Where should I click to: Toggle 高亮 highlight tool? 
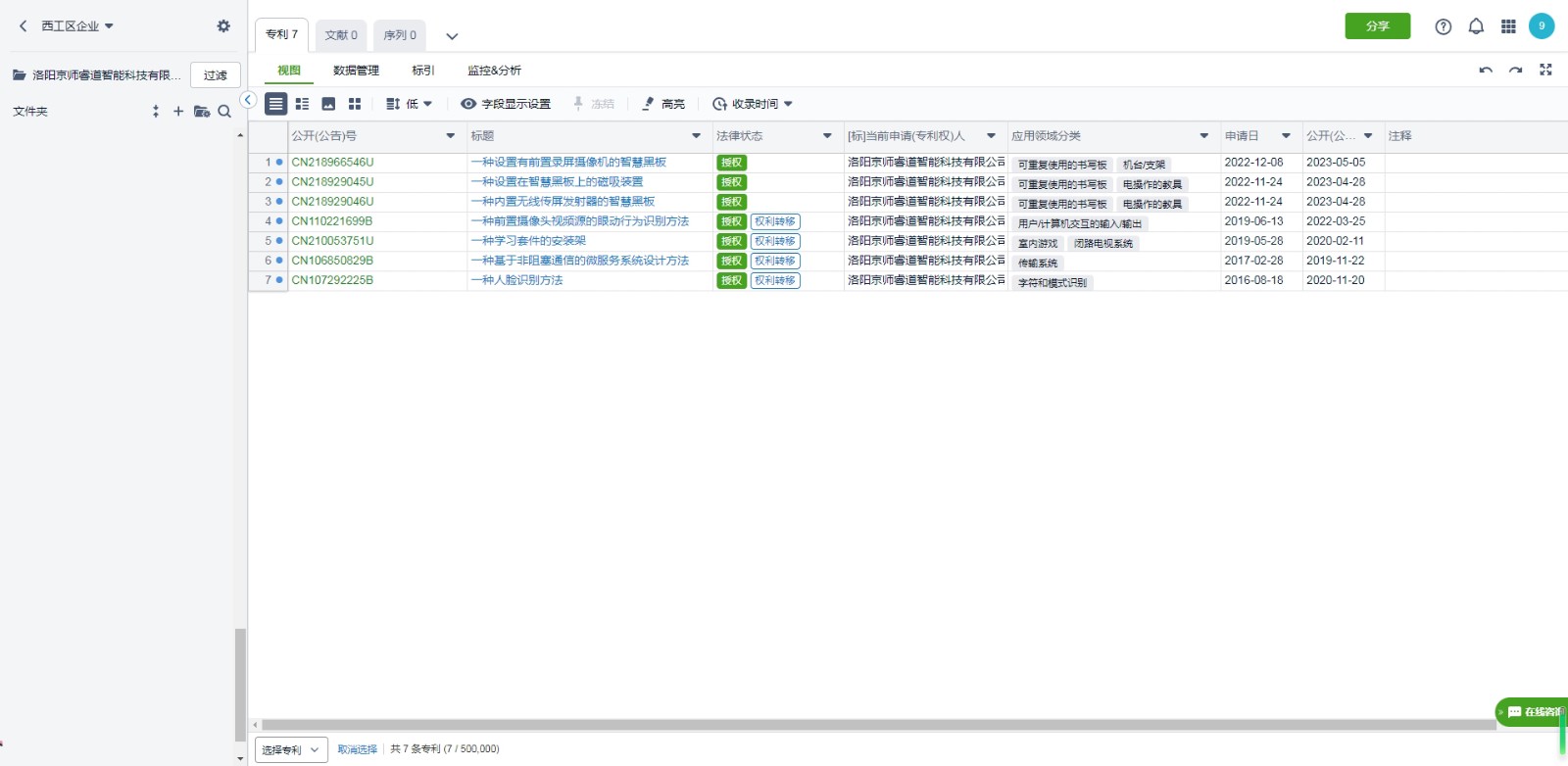coord(663,104)
